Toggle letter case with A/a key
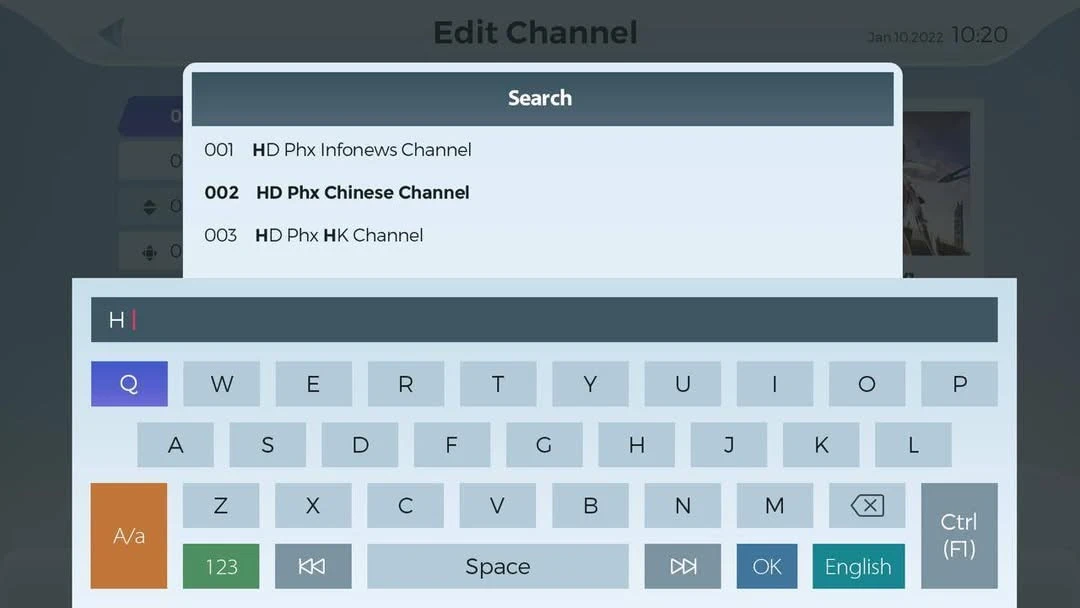Screen dimensions: 1080x608 pyautogui.click(x=129, y=536)
